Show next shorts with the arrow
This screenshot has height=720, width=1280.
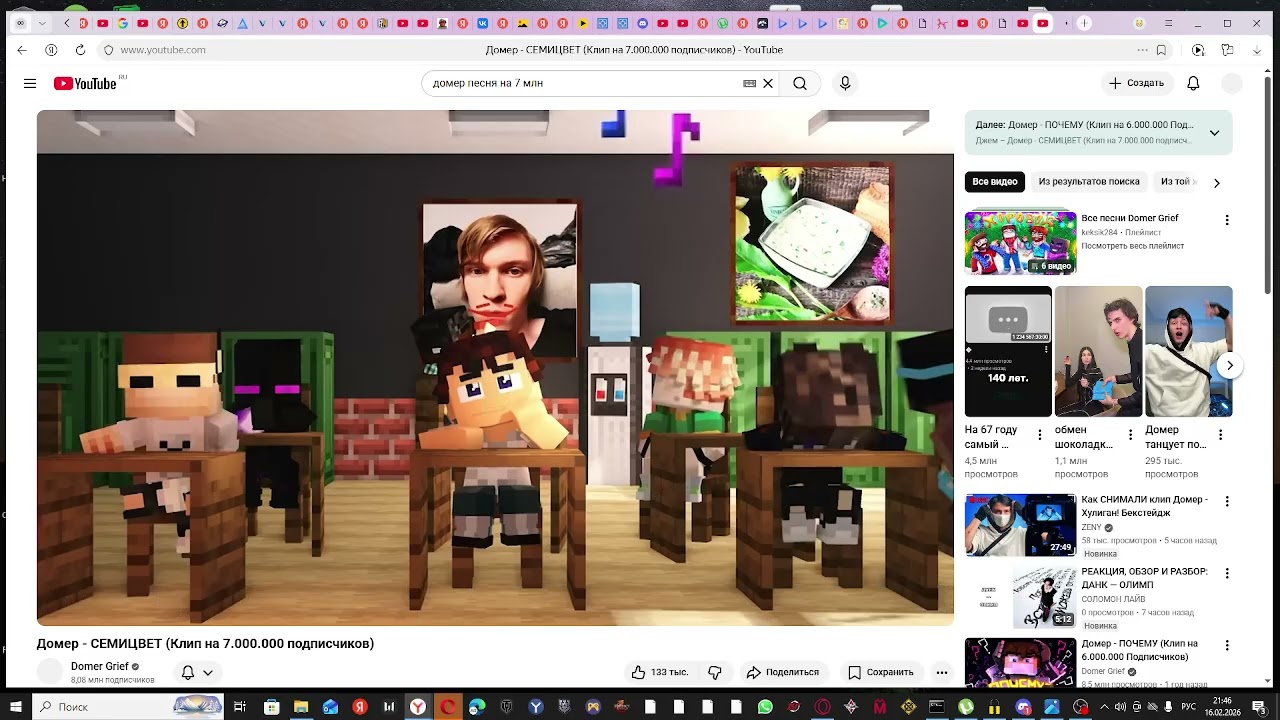(x=1229, y=366)
